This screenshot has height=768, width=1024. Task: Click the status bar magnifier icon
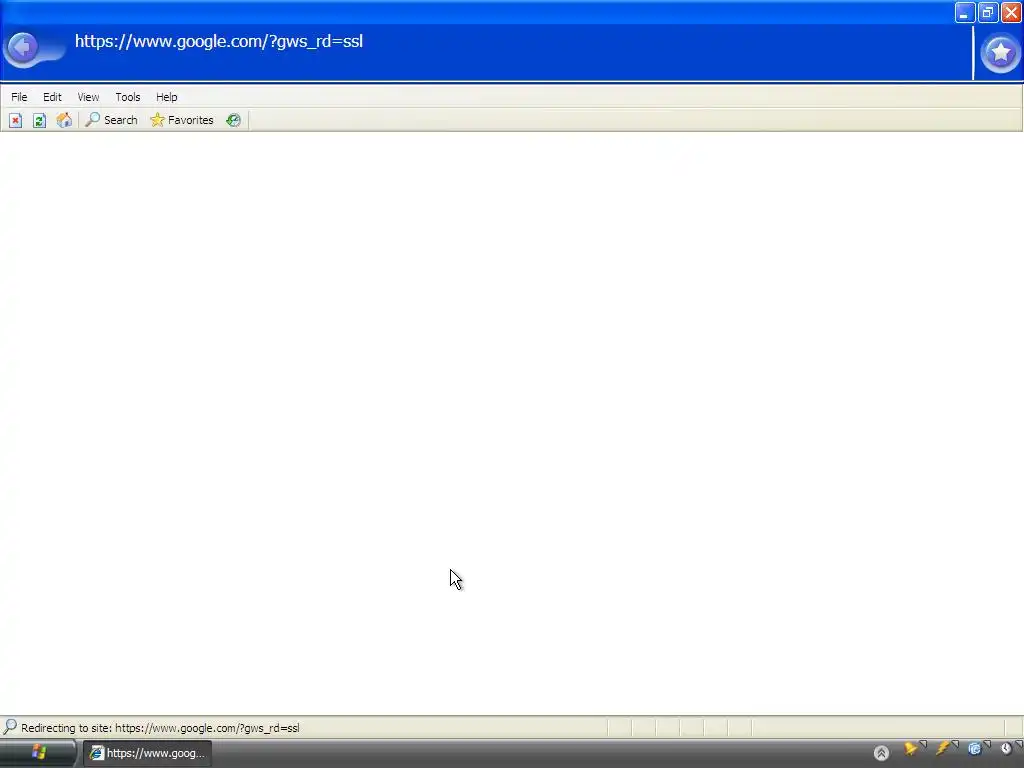pos(10,727)
